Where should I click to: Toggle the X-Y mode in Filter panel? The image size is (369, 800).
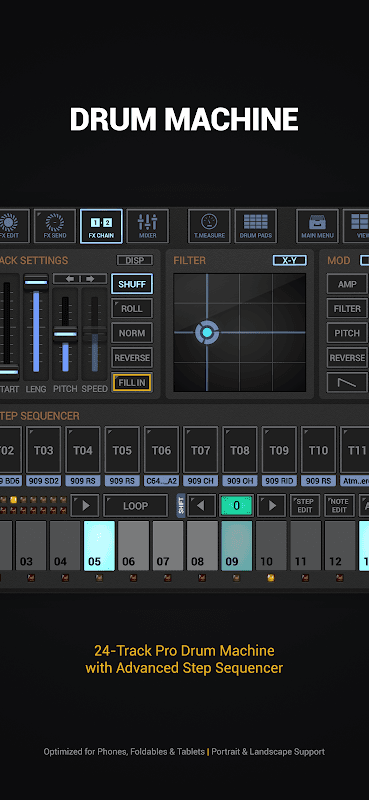pos(289,261)
